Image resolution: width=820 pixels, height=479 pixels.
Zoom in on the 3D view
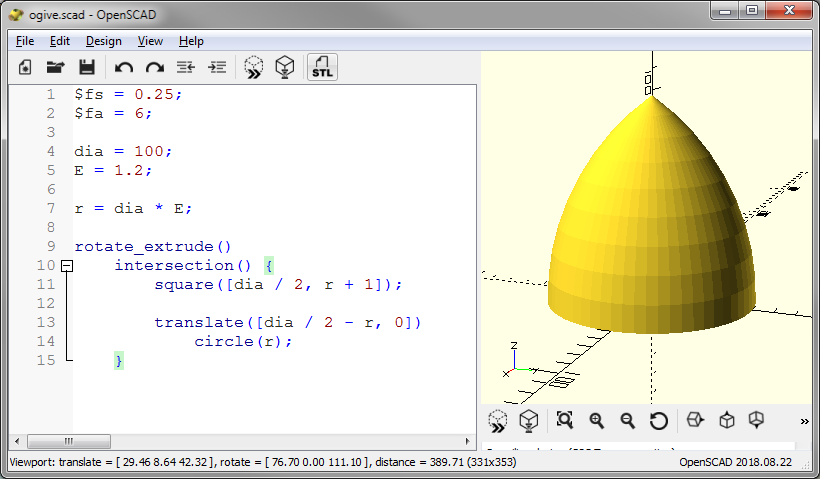point(597,420)
